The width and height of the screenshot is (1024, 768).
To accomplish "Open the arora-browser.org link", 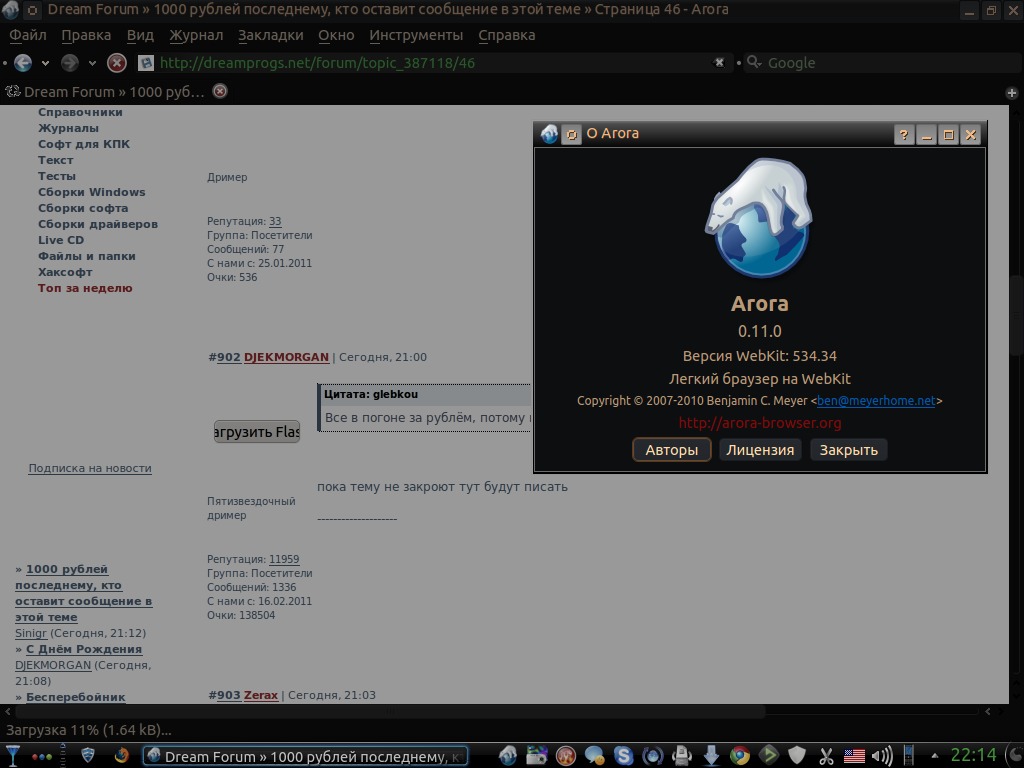I will click(760, 423).
